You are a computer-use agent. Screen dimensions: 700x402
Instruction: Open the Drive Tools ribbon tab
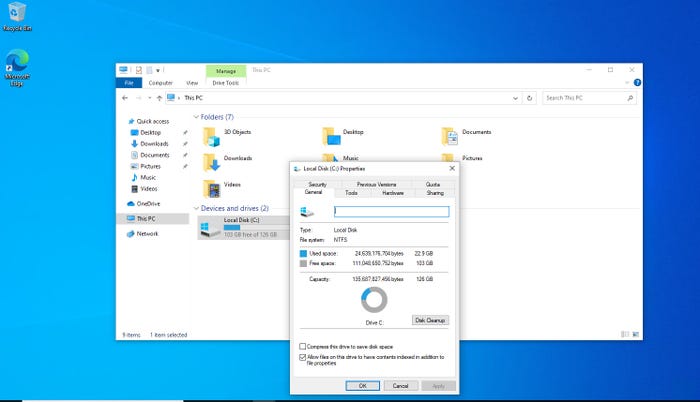tap(225, 83)
